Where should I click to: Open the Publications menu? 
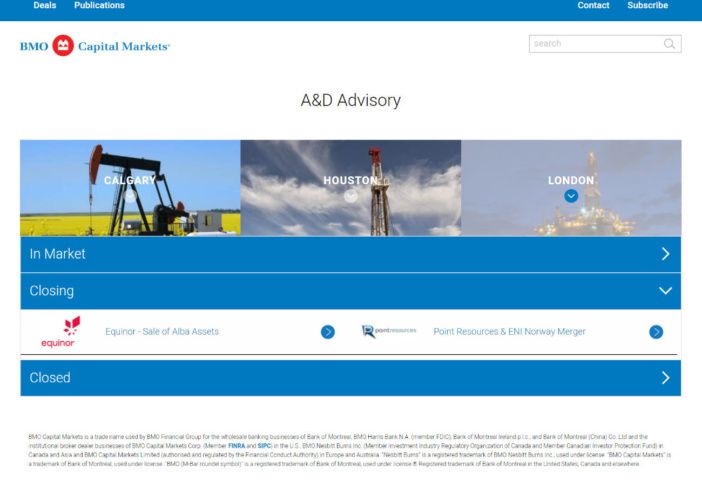(99, 5)
